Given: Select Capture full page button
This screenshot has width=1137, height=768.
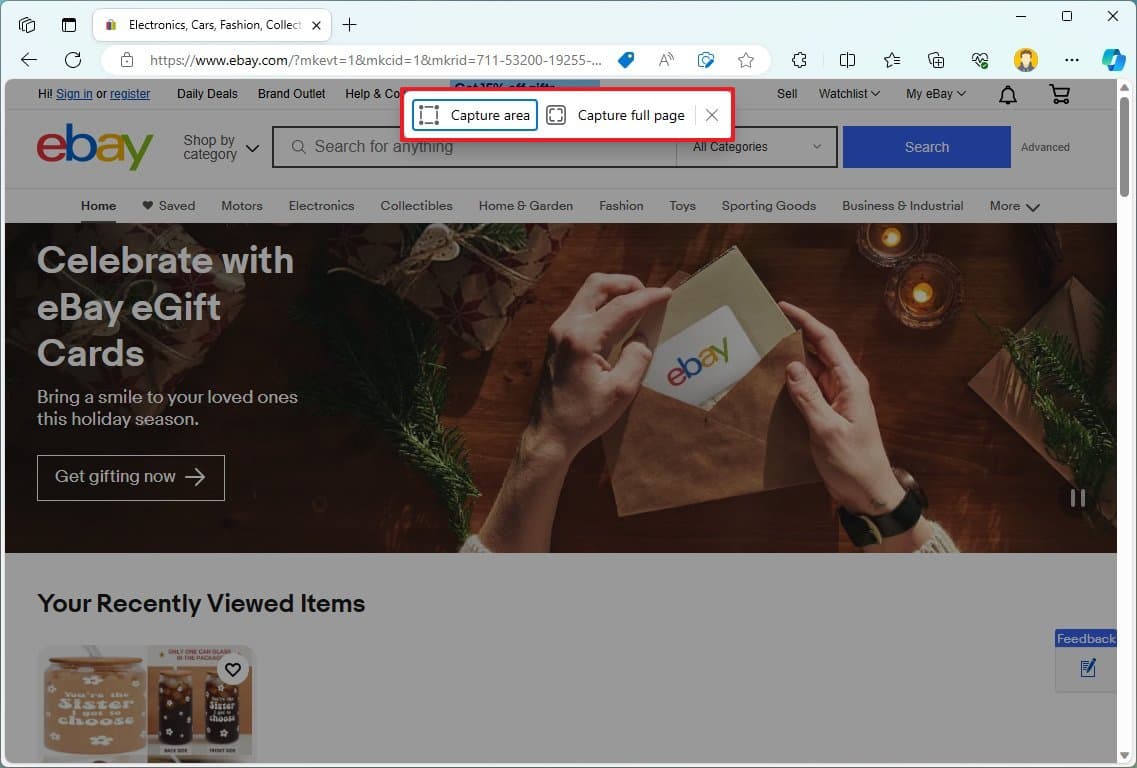Looking at the screenshot, I should 617,115.
